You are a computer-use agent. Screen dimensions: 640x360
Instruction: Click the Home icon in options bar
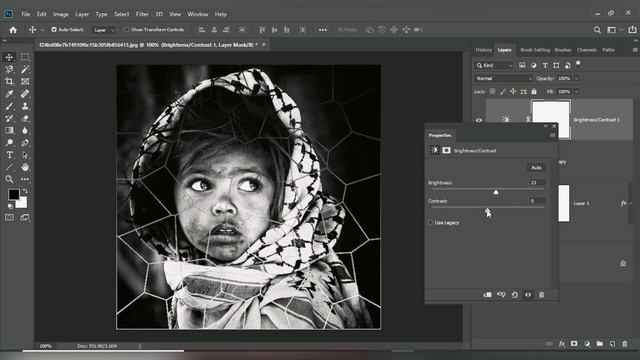point(13,30)
